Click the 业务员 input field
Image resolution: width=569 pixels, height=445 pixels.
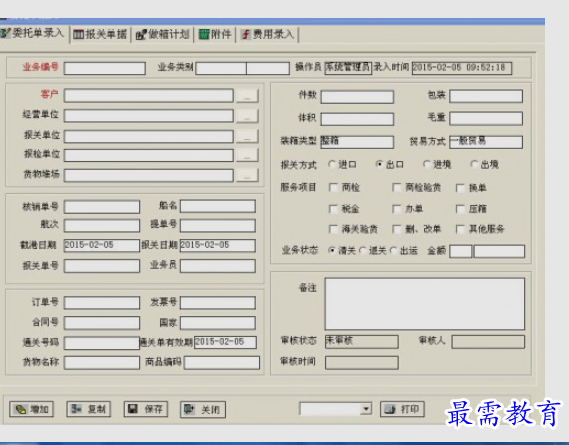pos(218,266)
